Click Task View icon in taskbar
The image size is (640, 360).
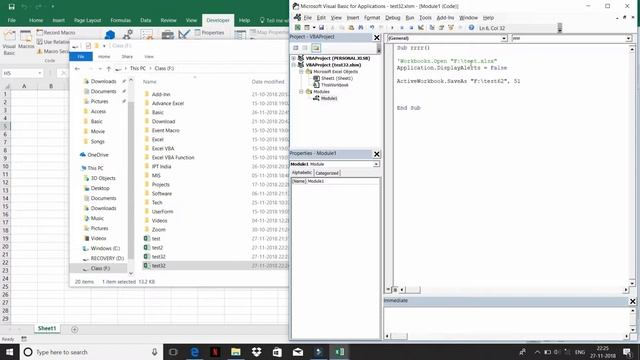(173, 352)
